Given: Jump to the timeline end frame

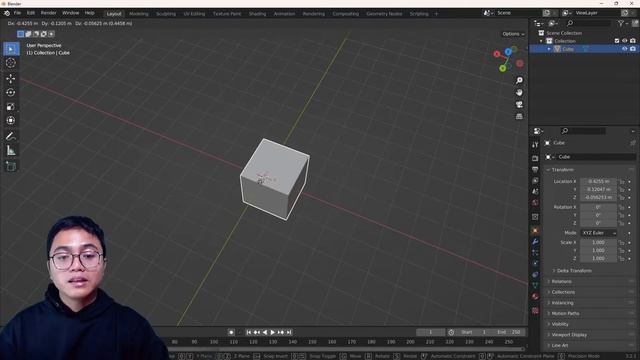Looking at the screenshot, I should tap(289, 332).
